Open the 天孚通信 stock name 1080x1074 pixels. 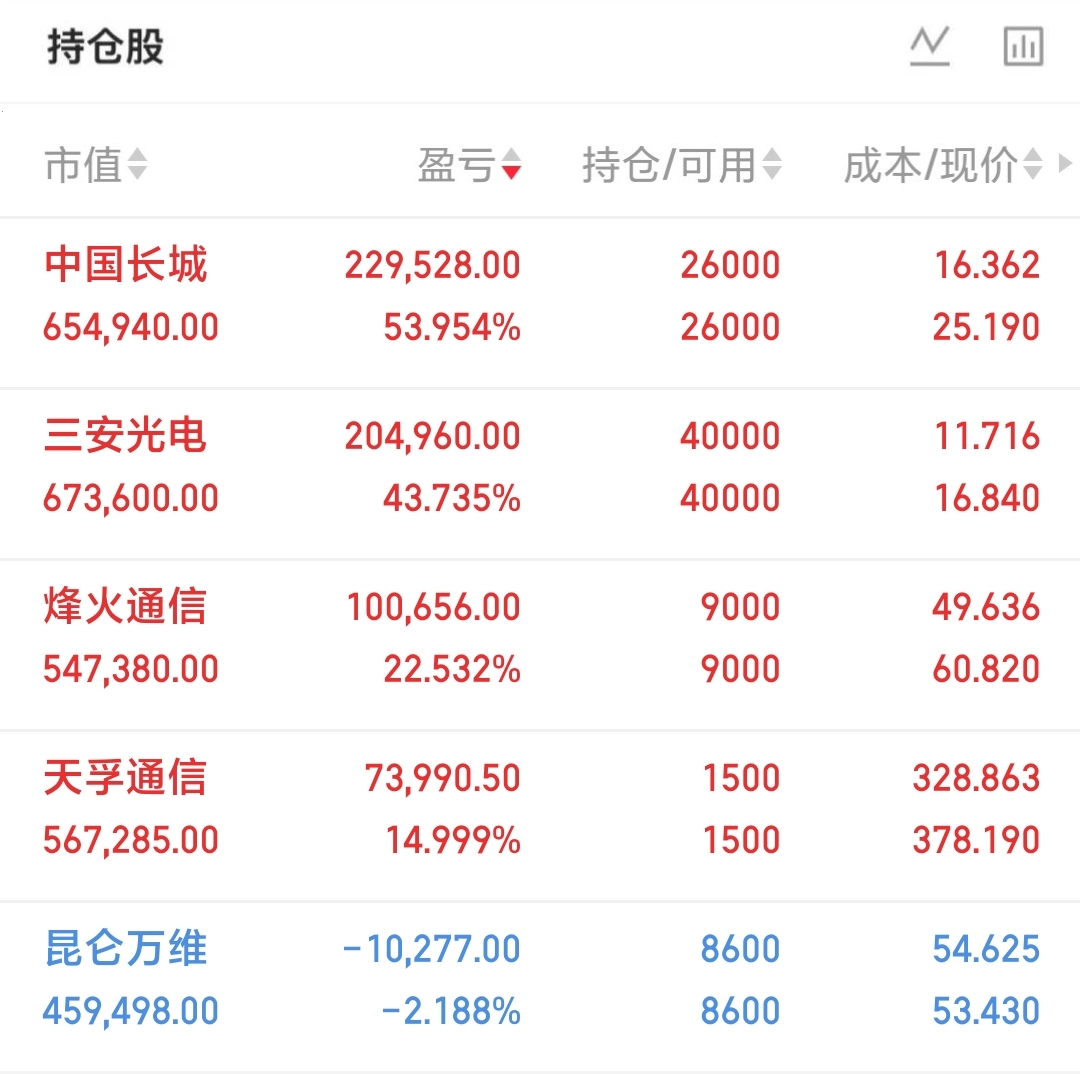(x=125, y=777)
